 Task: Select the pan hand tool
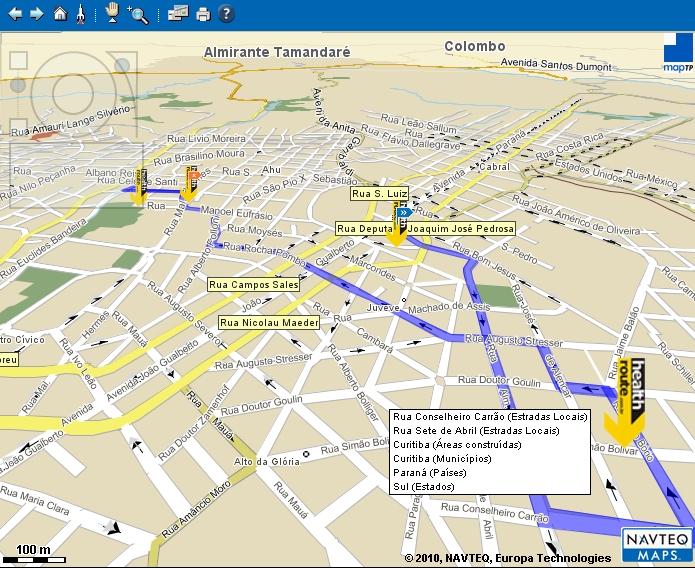click(x=112, y=13)
